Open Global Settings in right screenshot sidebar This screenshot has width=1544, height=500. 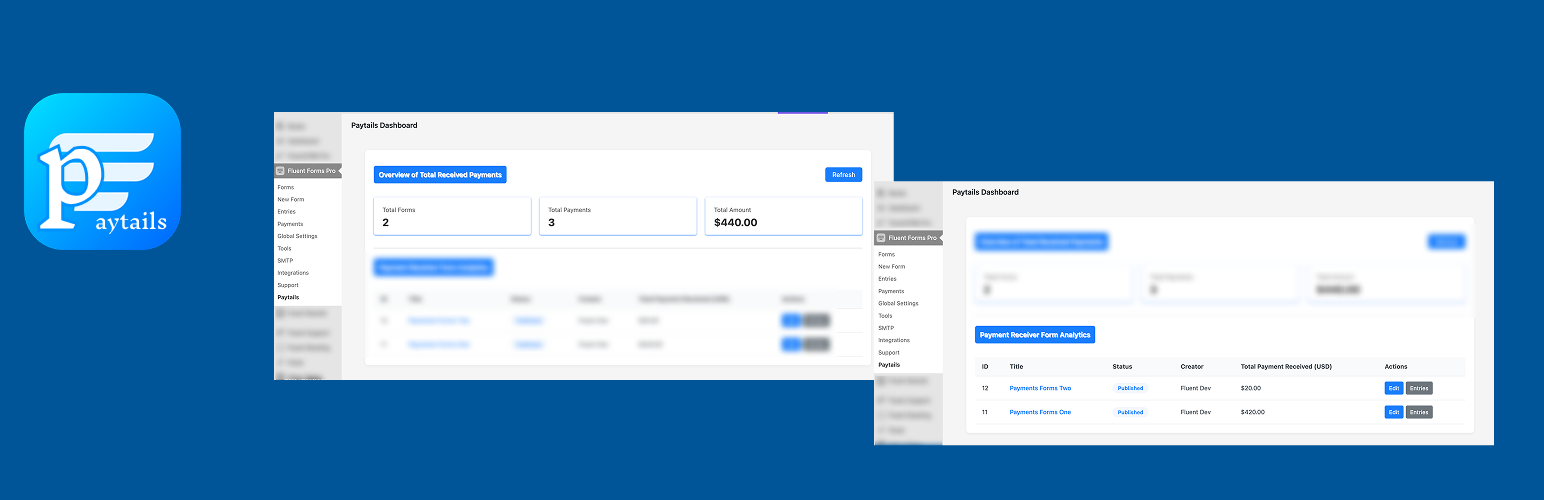tap(898, 303)
